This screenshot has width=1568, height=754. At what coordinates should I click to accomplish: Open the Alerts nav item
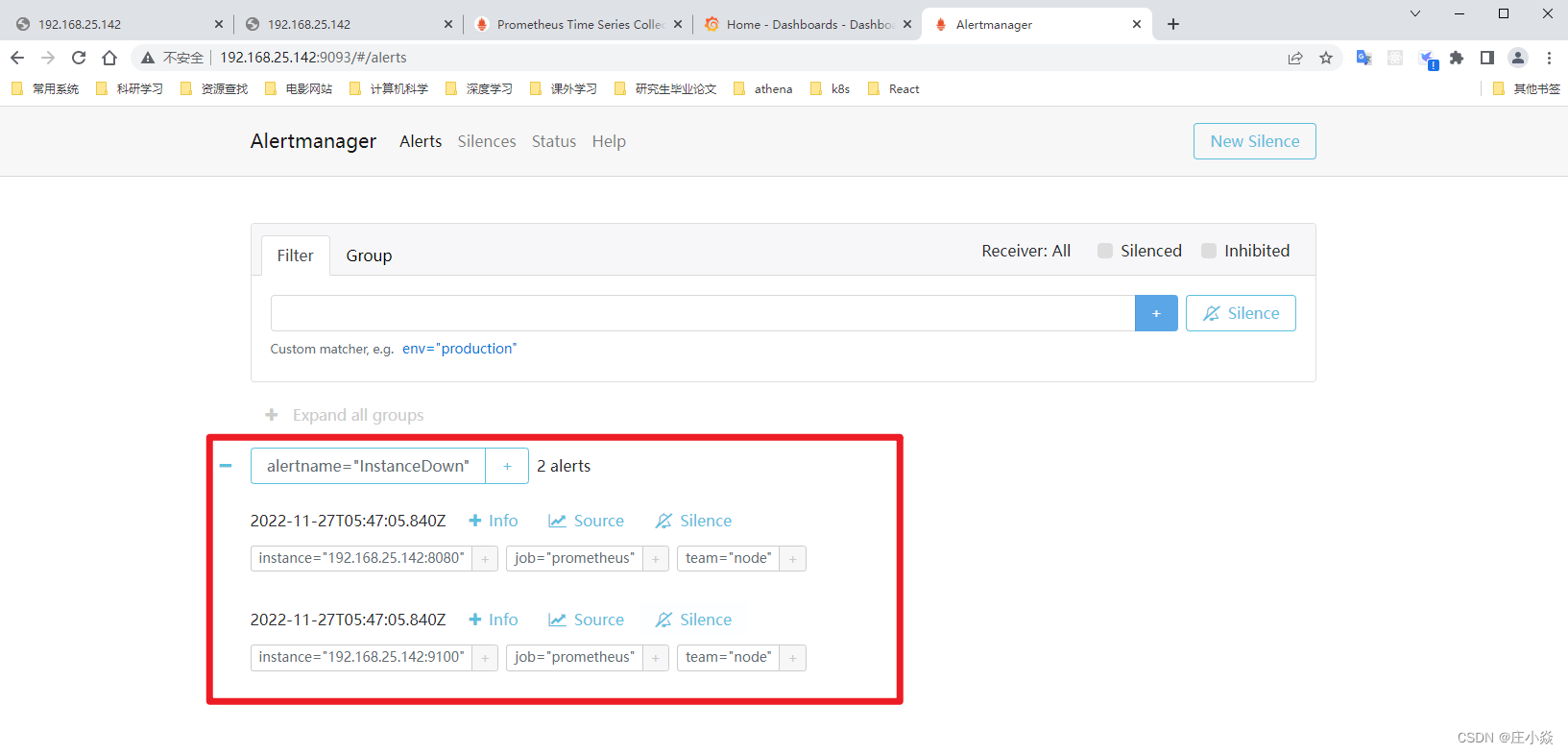pyautogui.click(x=421, y=141)
